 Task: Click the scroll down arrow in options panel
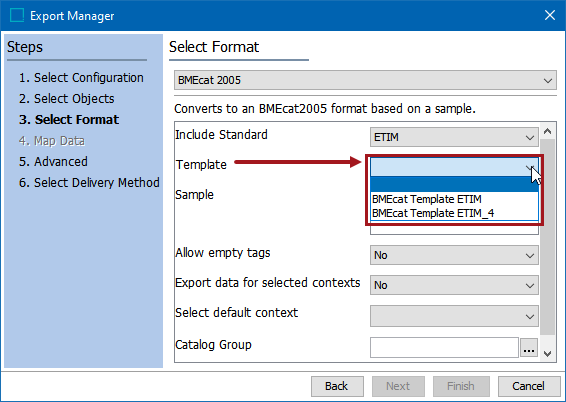click(x=547, y=354)
